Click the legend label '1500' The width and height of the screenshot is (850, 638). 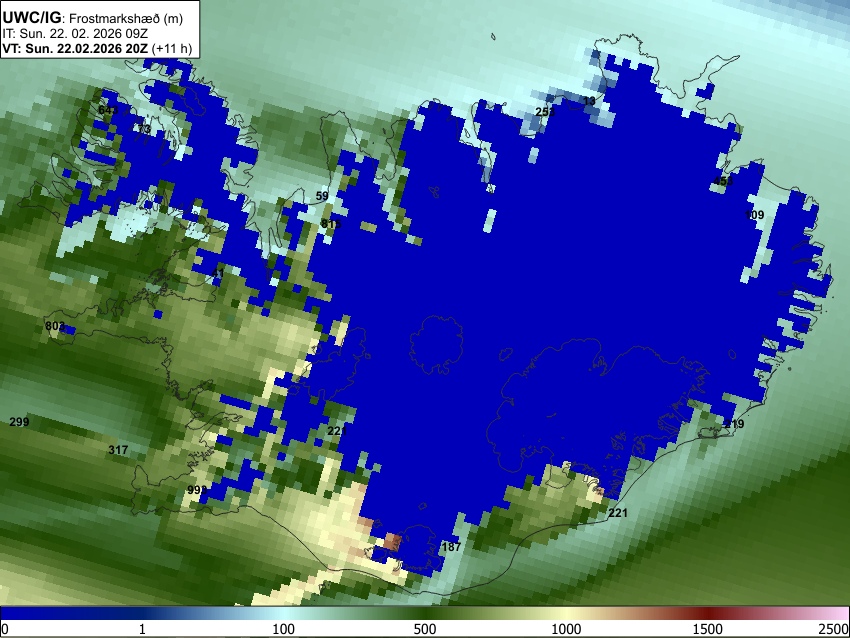[707, 629]
